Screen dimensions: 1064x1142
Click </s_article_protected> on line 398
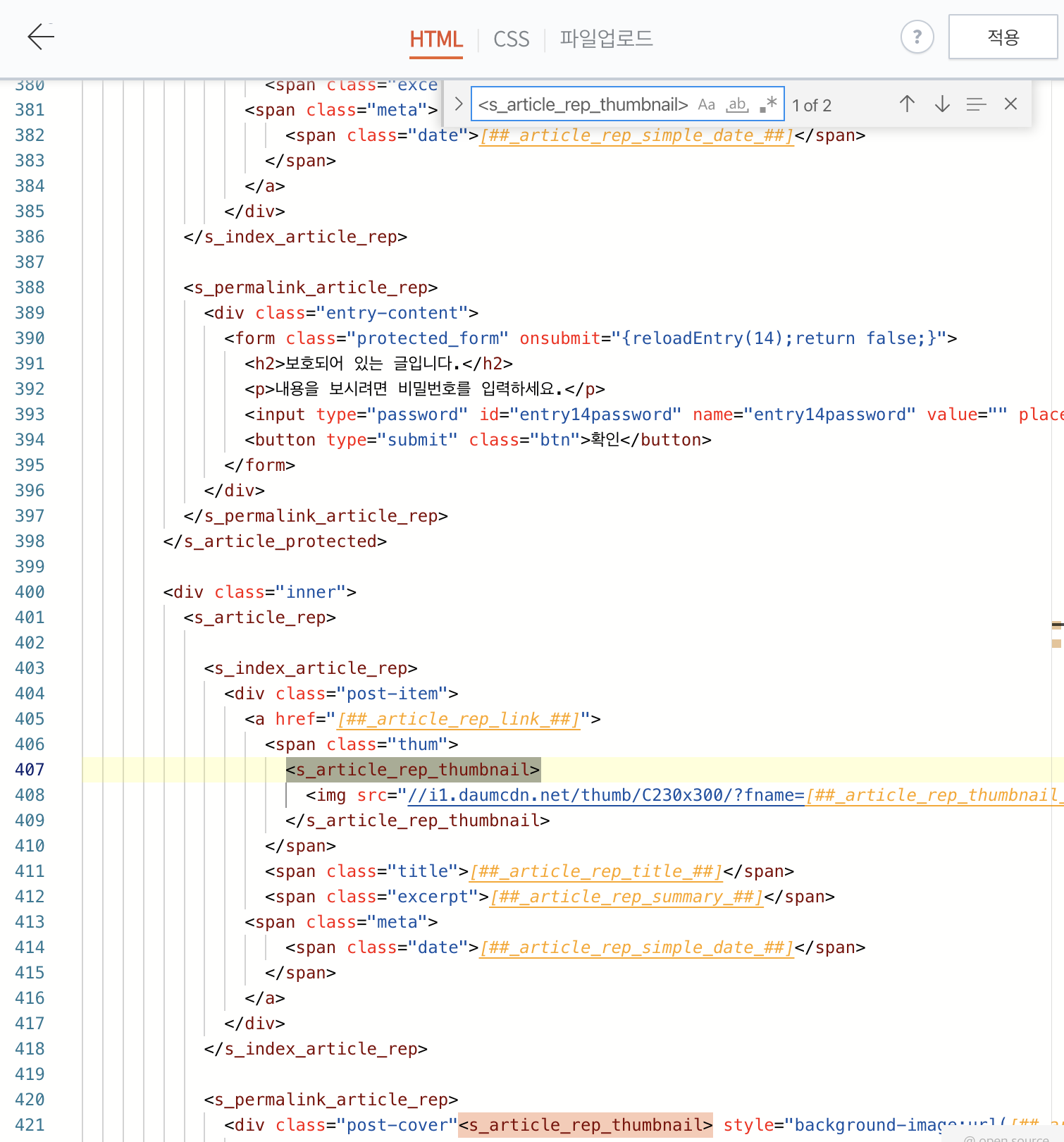[x=275, y=541]
